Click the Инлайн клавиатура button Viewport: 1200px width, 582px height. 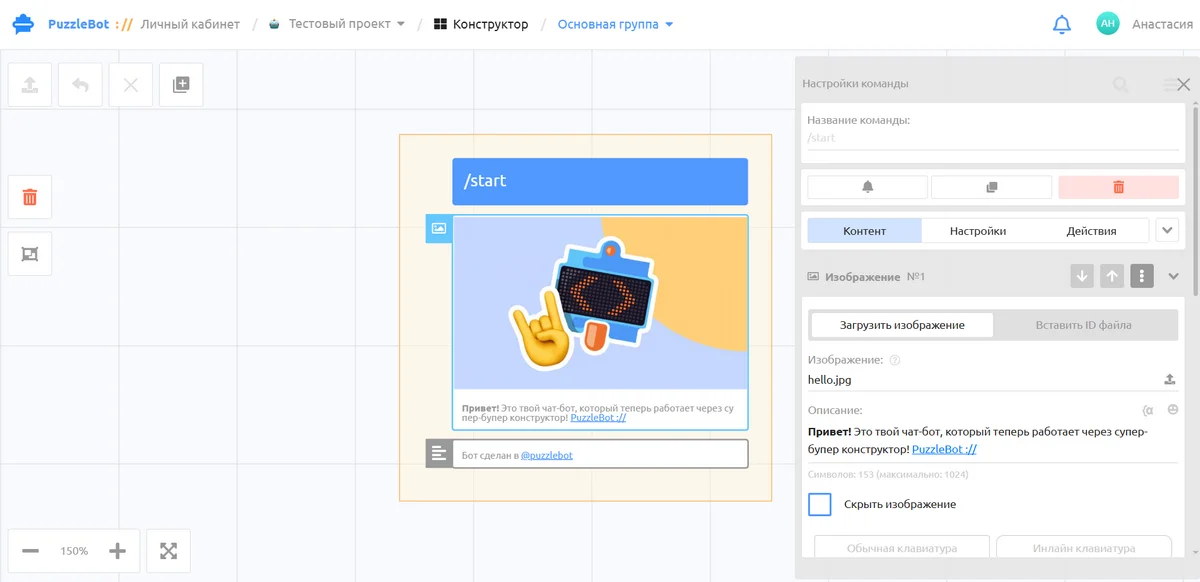pos(1084,547)
